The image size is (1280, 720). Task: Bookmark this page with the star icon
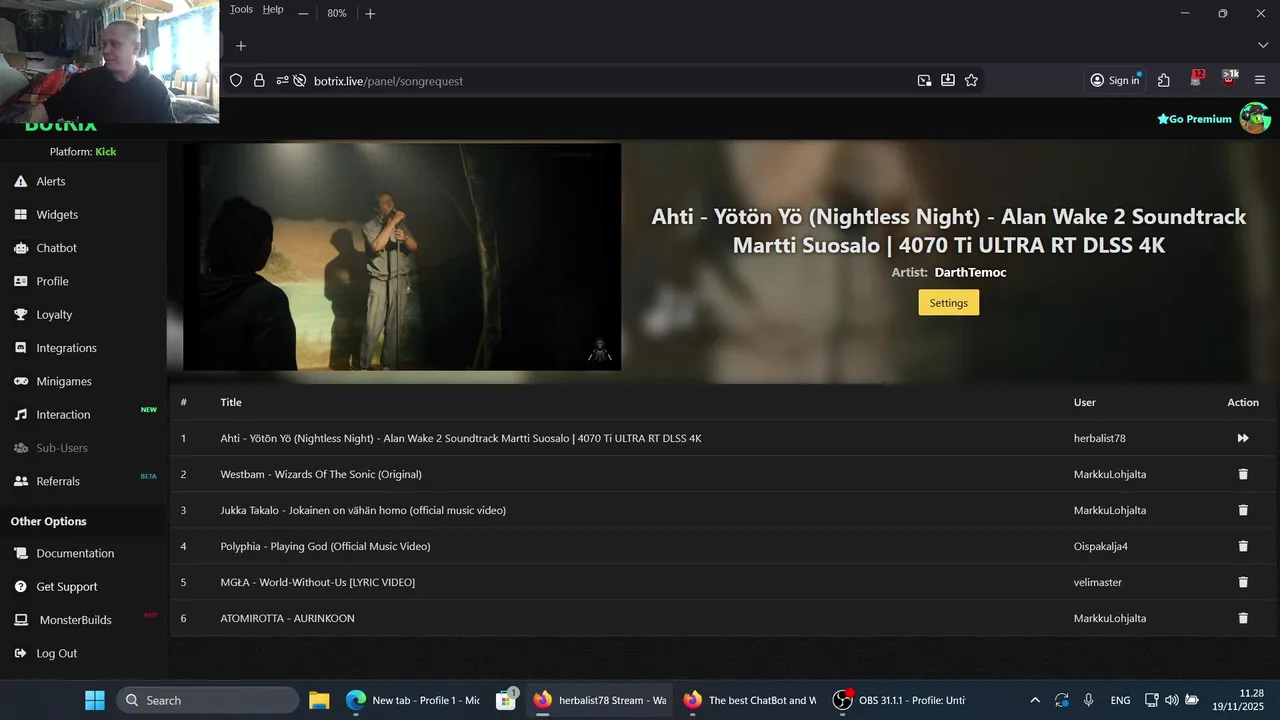971,81
